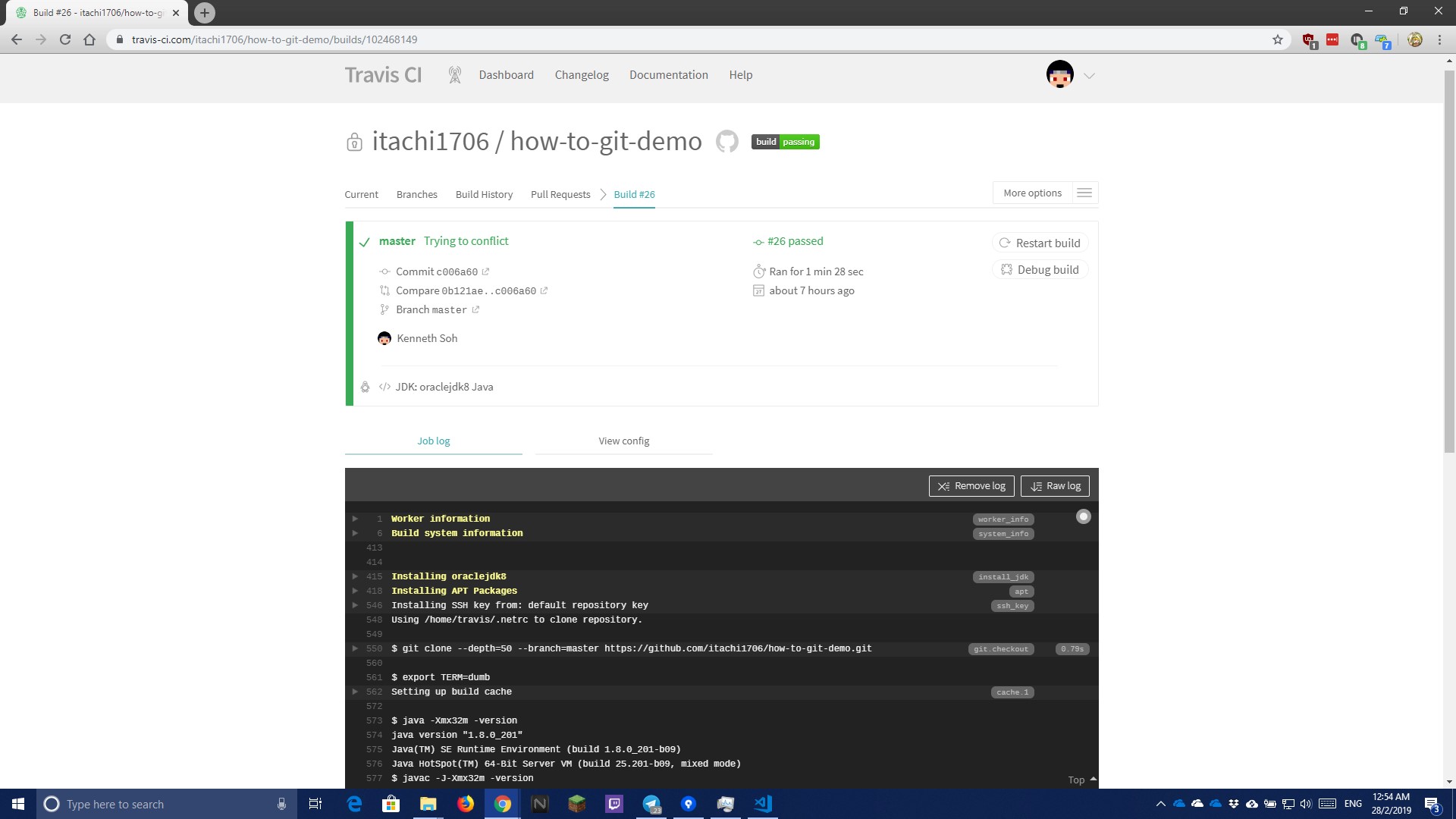Screen dimensions: 1456x819
Task: Click the Debug build button
Action: pyautogui.click(x=1040, y=270)
